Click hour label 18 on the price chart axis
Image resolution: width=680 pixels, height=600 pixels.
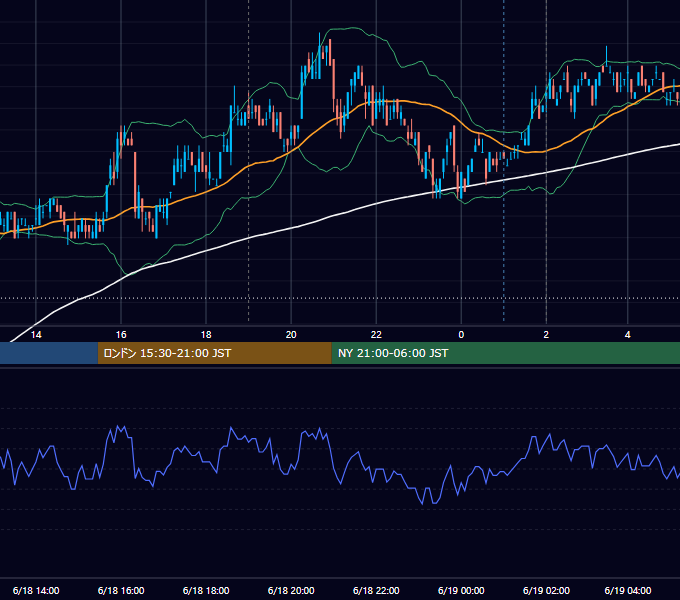[206, 335]
